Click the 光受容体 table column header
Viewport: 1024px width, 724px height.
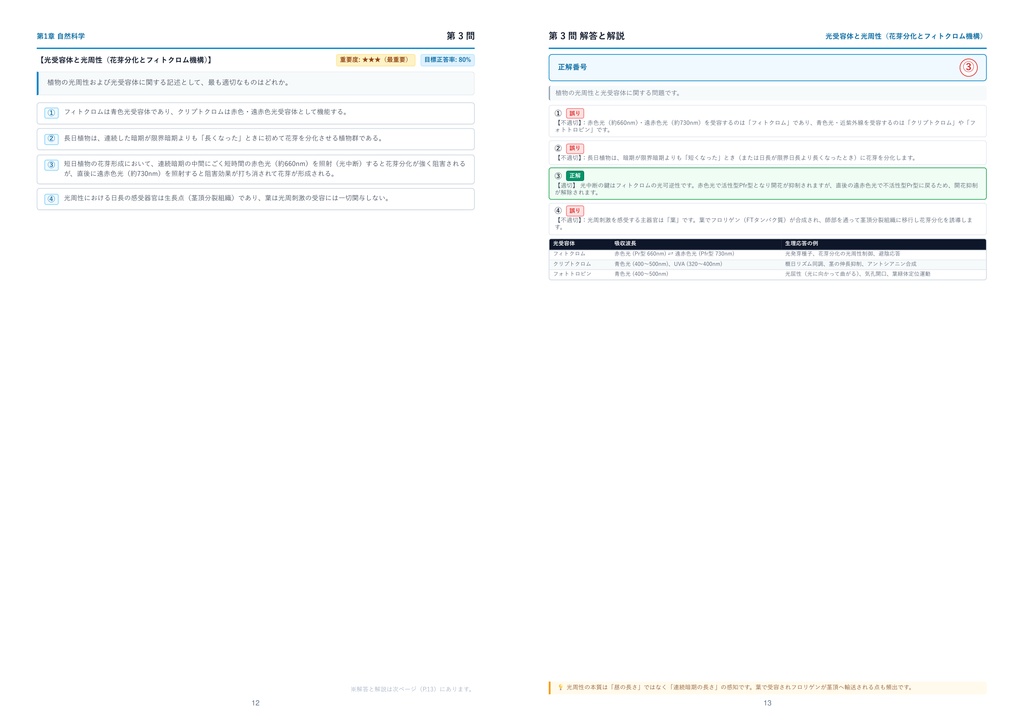pos(564,244)
